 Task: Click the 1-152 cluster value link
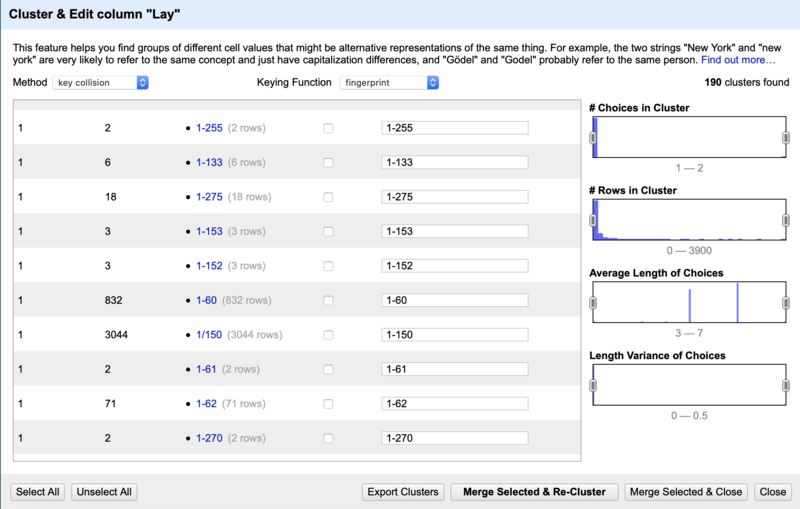point(209,266)
